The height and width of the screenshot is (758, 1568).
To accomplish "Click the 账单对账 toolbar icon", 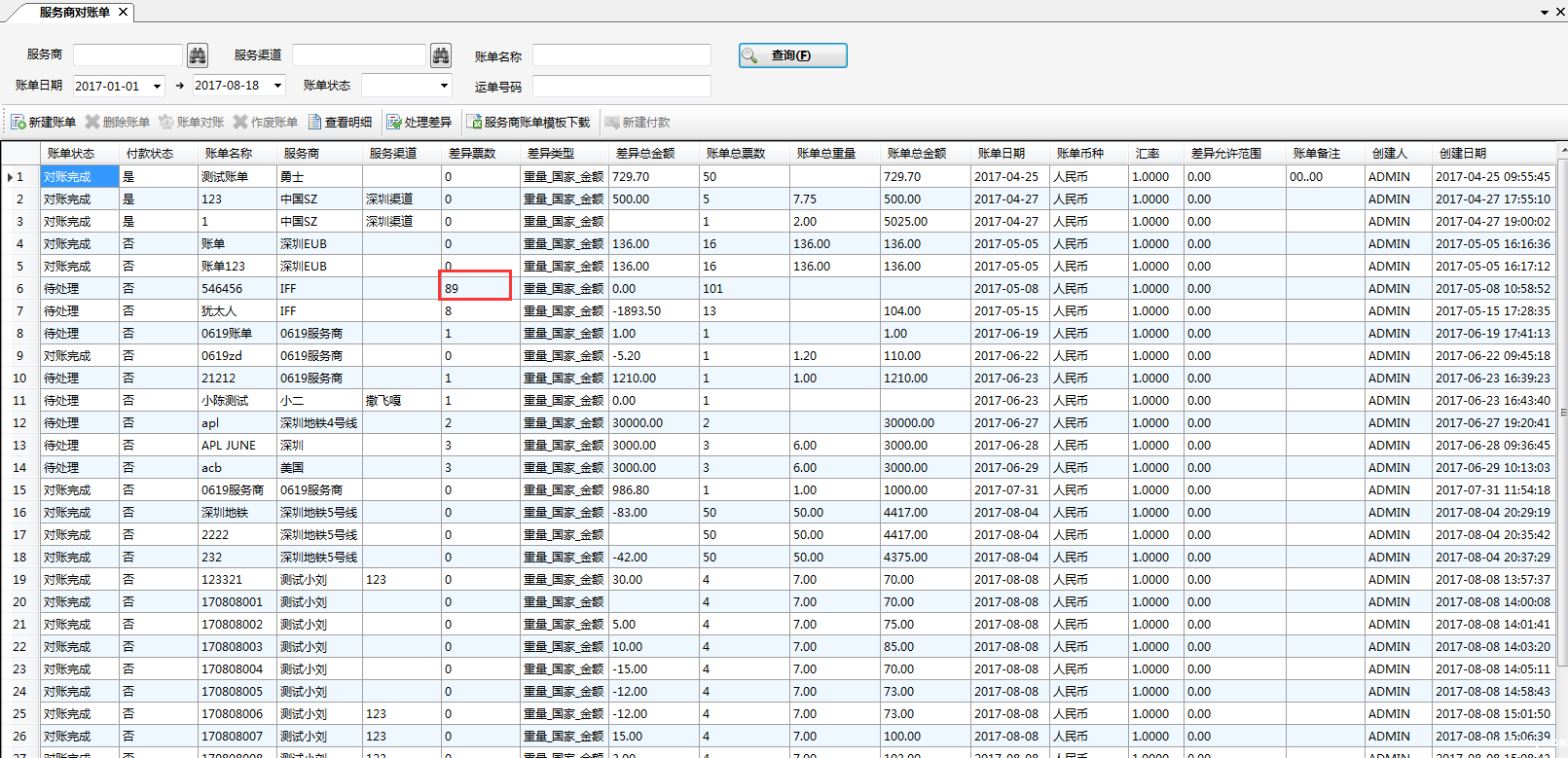I will (166, 123).
